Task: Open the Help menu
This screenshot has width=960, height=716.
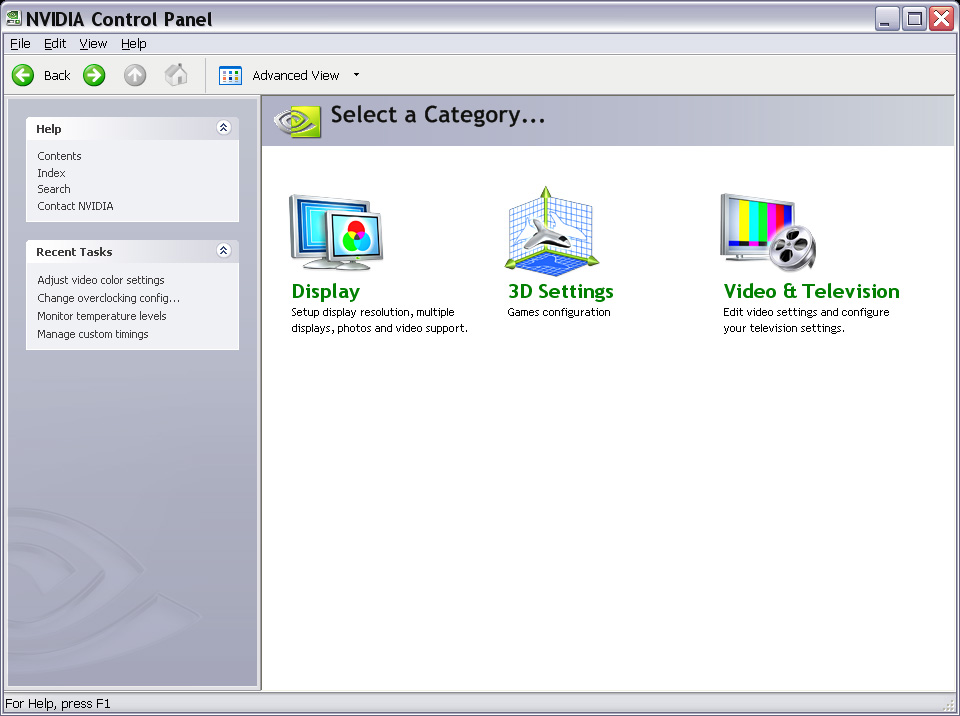Action: click(133, 43)
